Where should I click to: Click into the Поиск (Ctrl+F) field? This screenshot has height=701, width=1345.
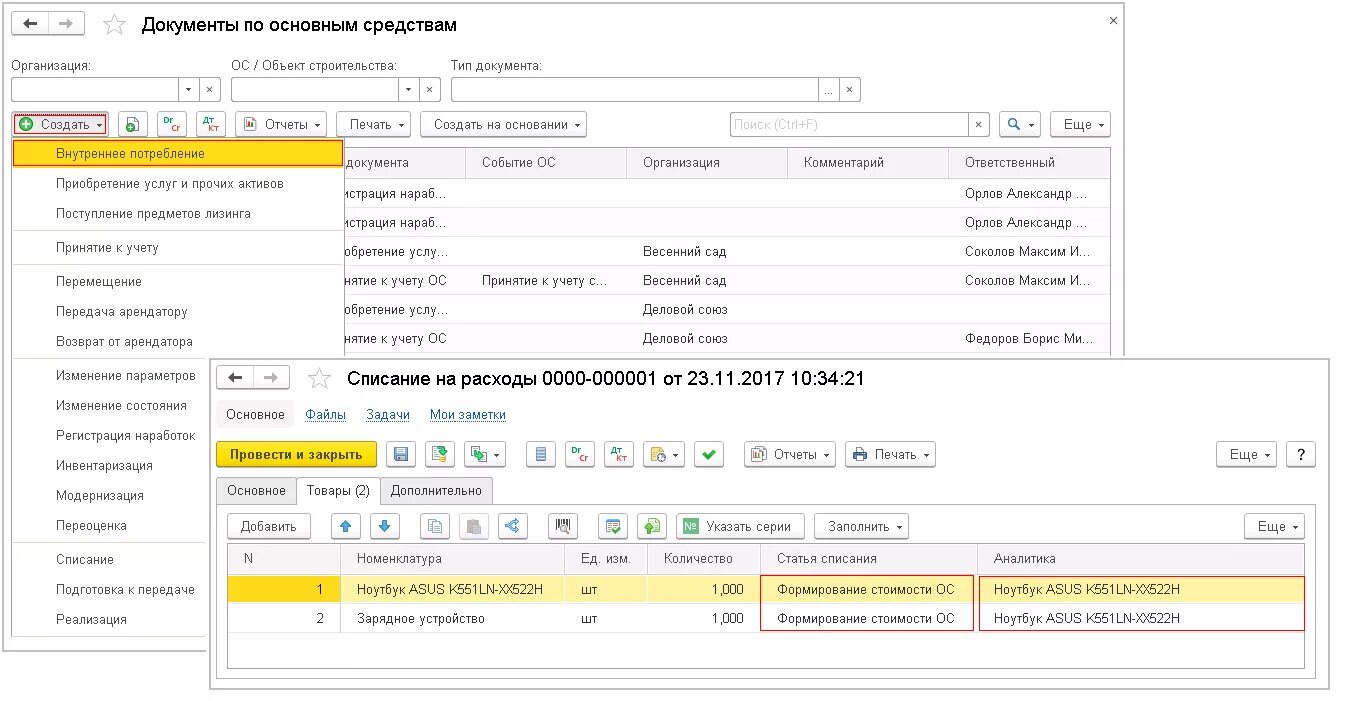[849, 125]
